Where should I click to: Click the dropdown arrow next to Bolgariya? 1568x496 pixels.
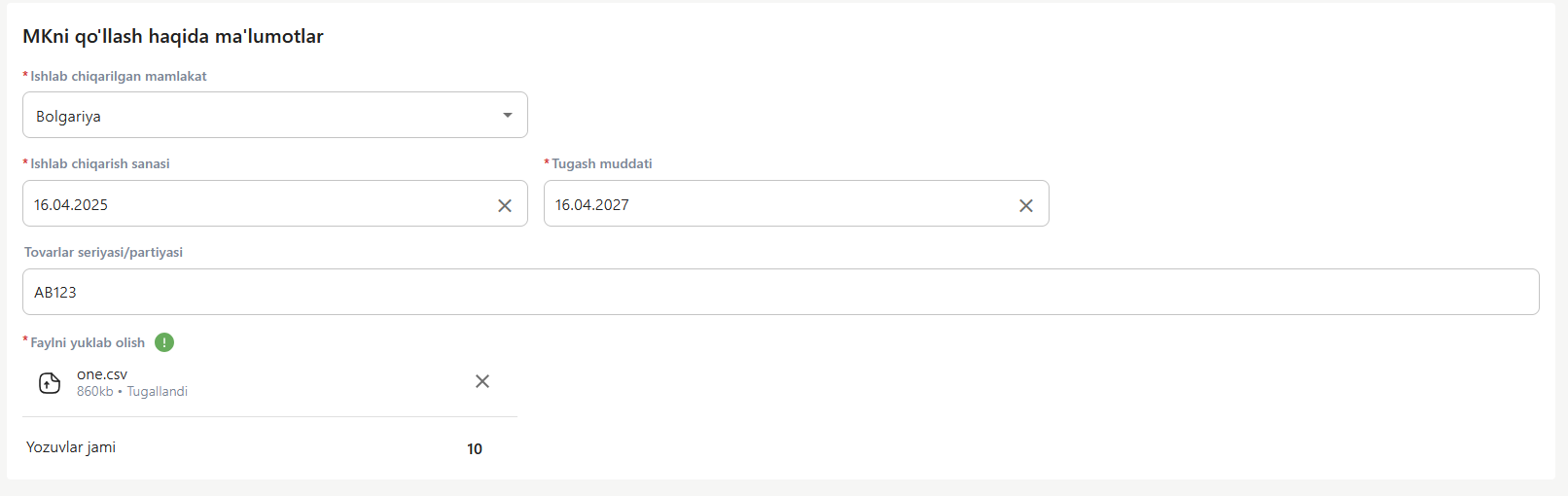507,116
